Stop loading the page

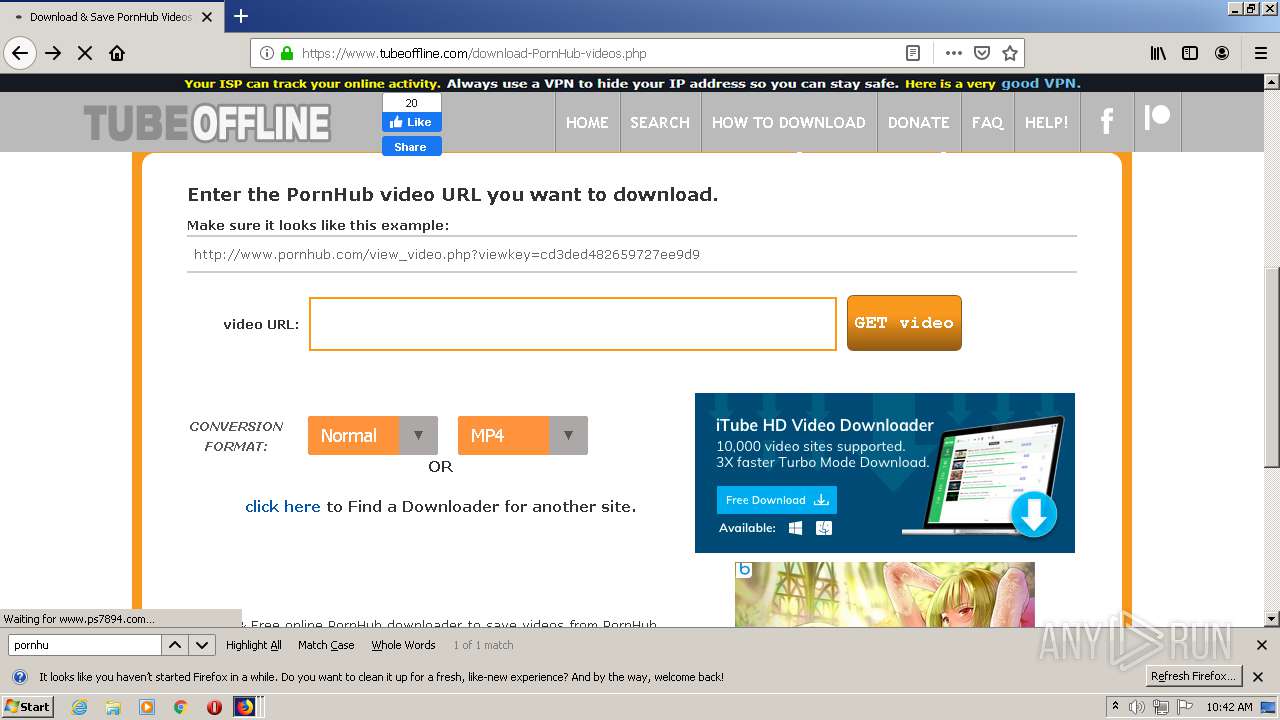point(85,53)
